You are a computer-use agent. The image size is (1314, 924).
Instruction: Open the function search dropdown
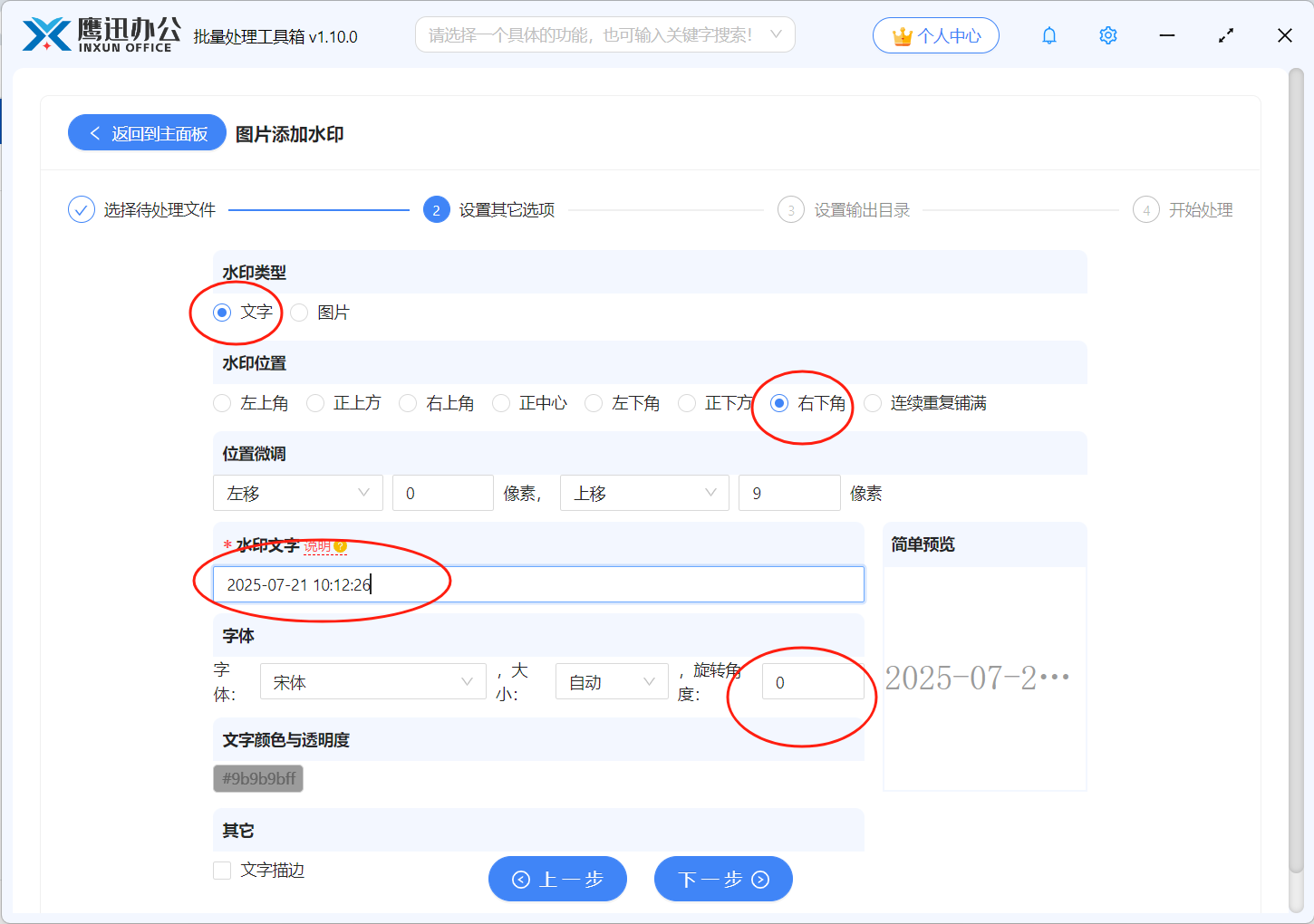[x=605, y=34]
